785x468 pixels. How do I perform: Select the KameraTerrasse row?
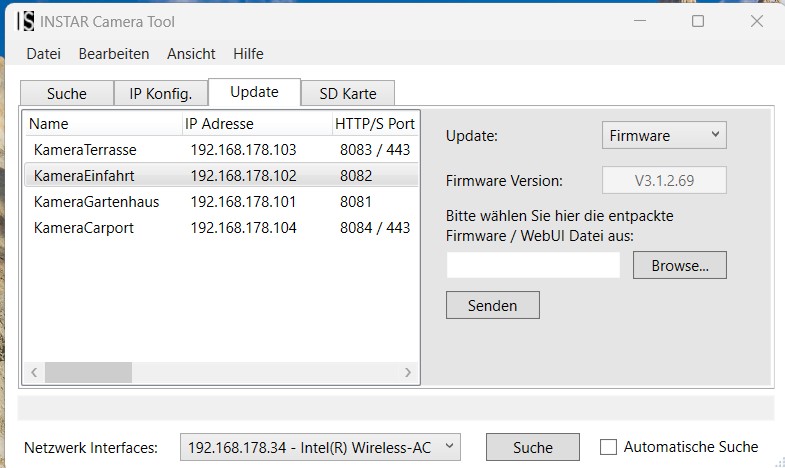(221, 150)
